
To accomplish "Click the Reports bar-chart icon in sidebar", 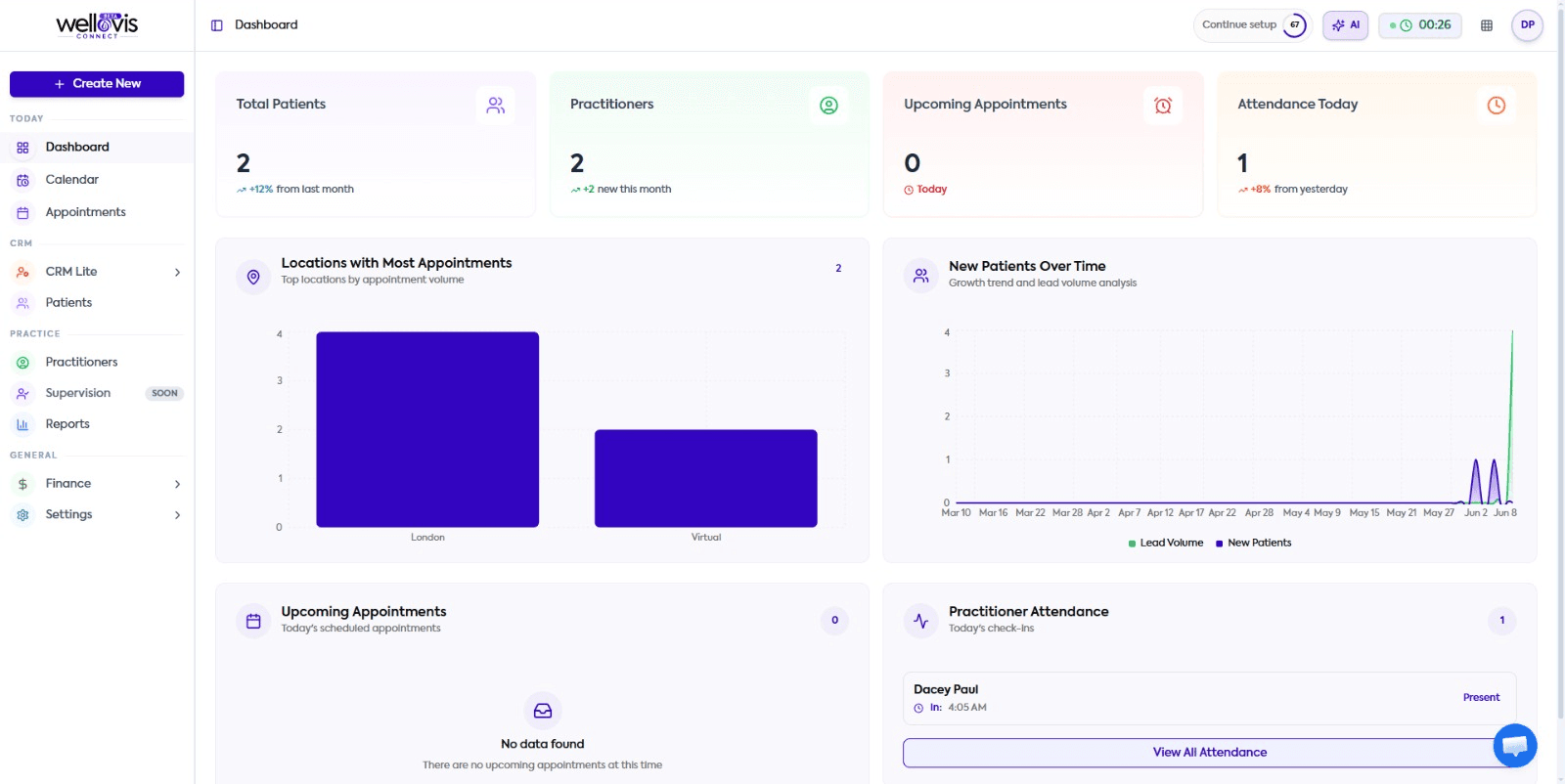I will [22, 424].
